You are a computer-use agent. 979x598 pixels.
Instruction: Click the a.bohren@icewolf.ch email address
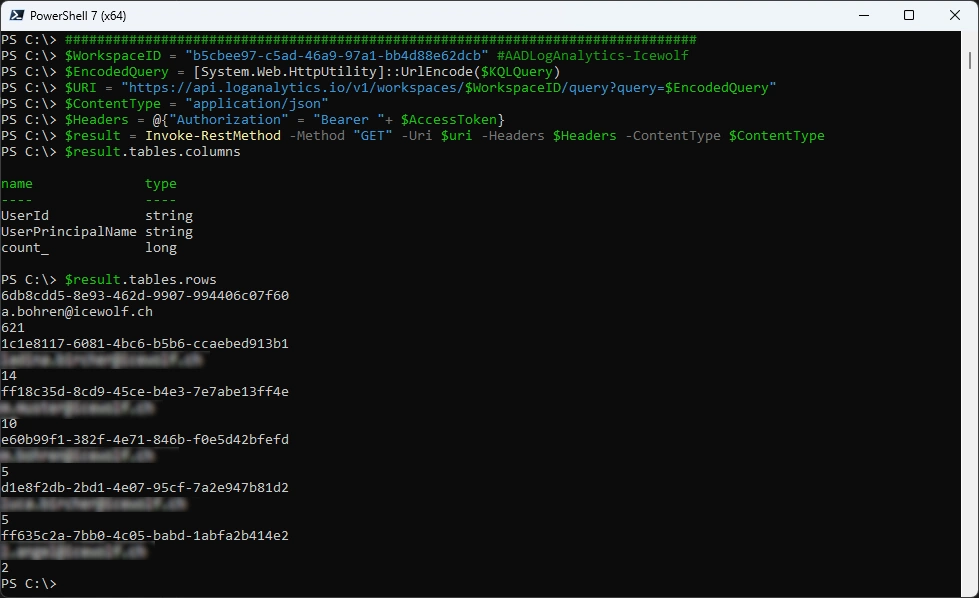(x=76, y=312)
